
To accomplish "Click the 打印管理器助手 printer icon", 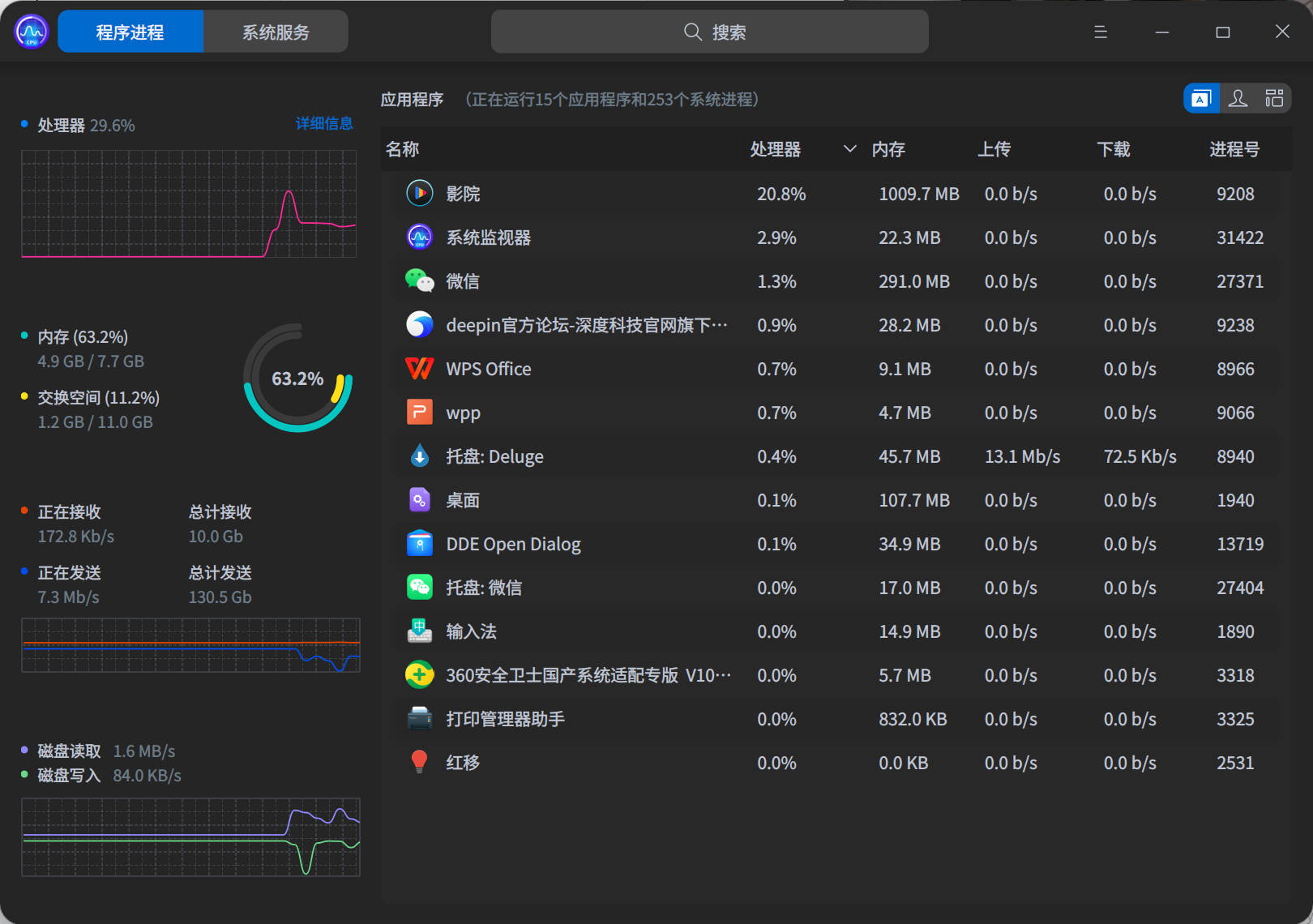I will tap(419, 719).
